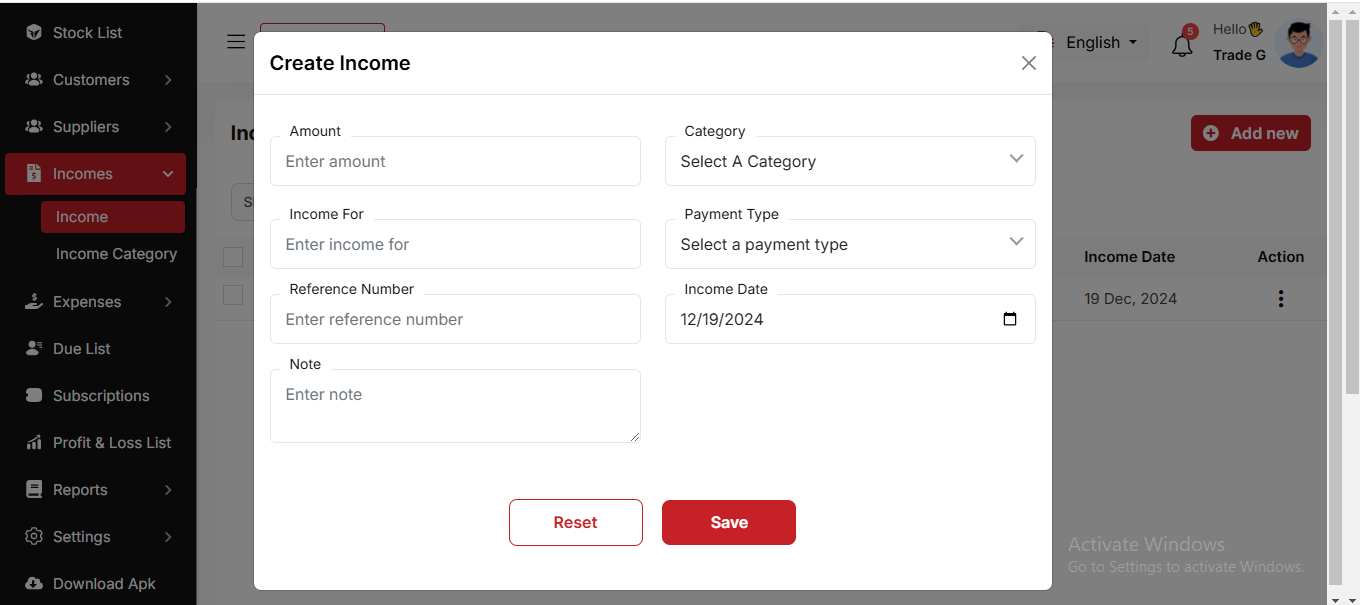1360x605 pixels.
Task: Check the first income row checkbox
Action: click(233, 295)
